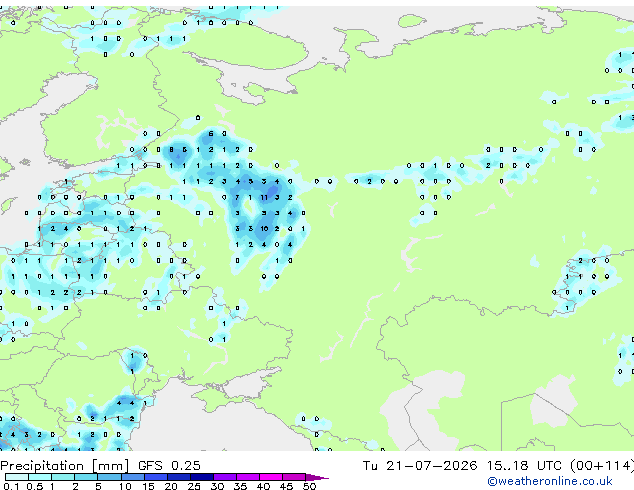Pick the 5–10 mm legend swatch
The height and width of the screenshot is (490, 634).
point(109,477)
